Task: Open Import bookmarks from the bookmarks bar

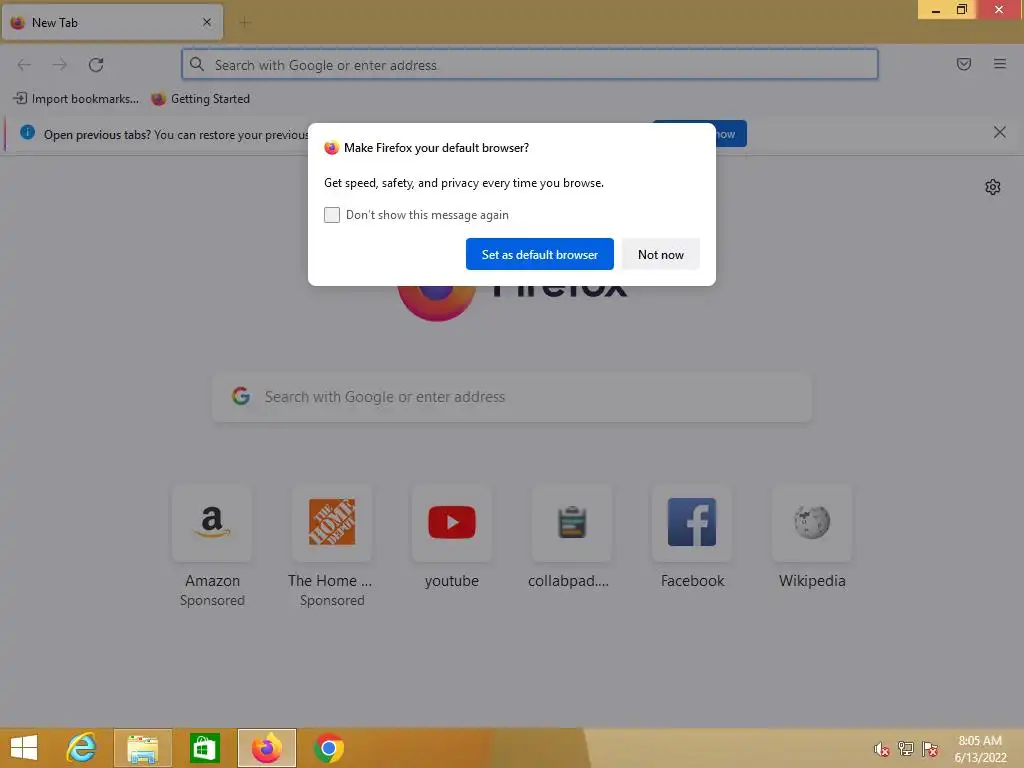Action: 76,99
